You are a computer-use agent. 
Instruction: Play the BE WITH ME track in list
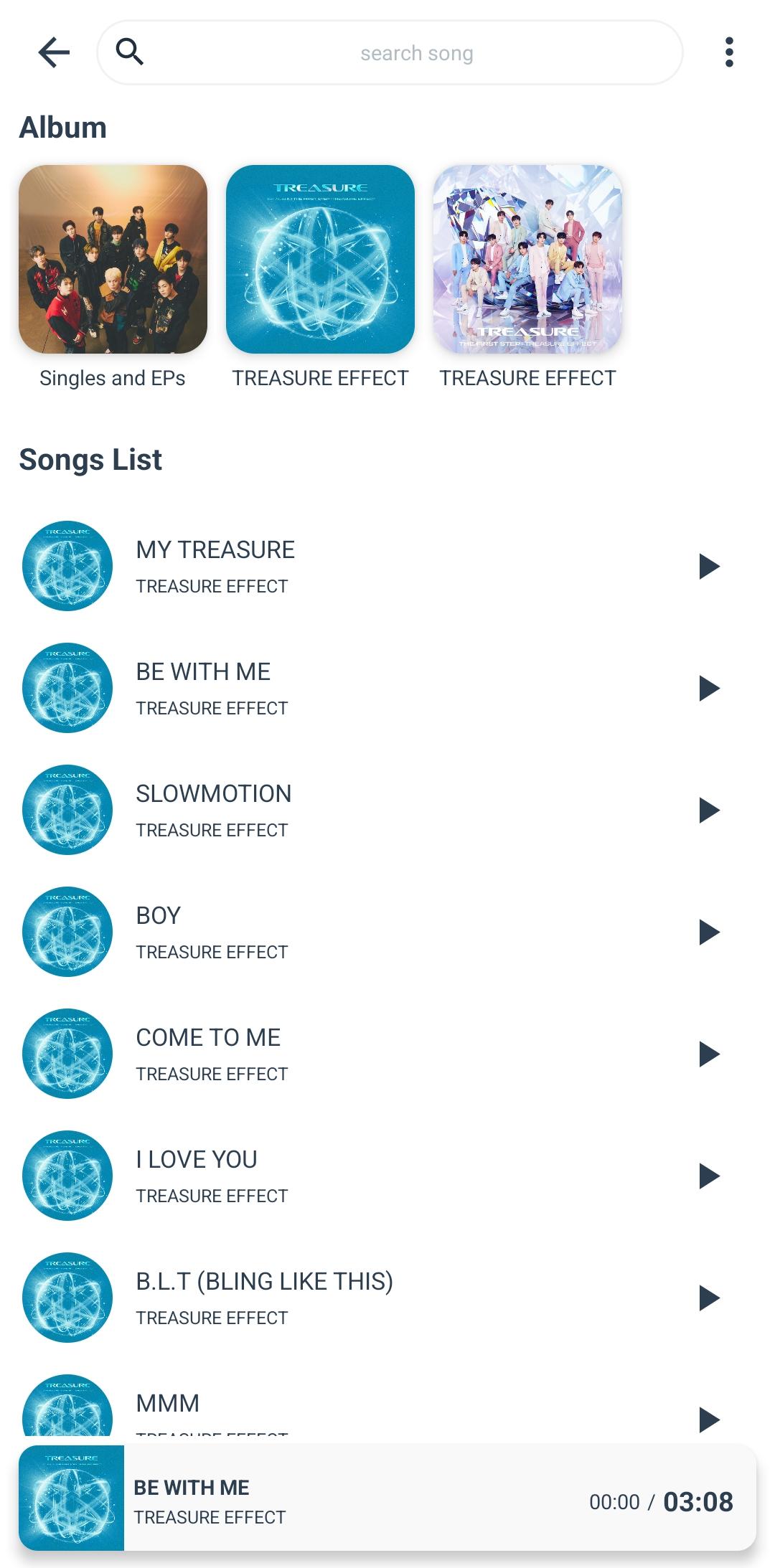709,688
